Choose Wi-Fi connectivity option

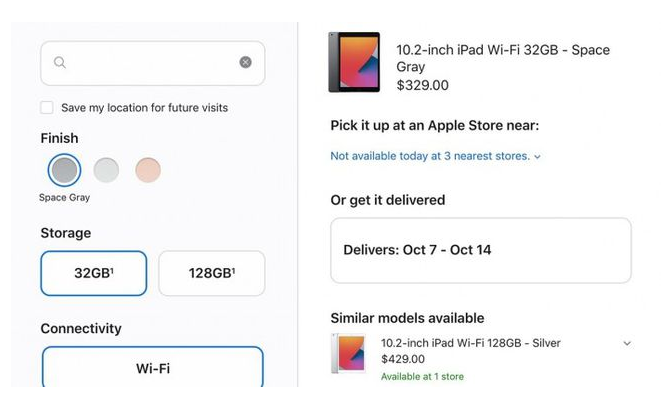tap(152, 368)
